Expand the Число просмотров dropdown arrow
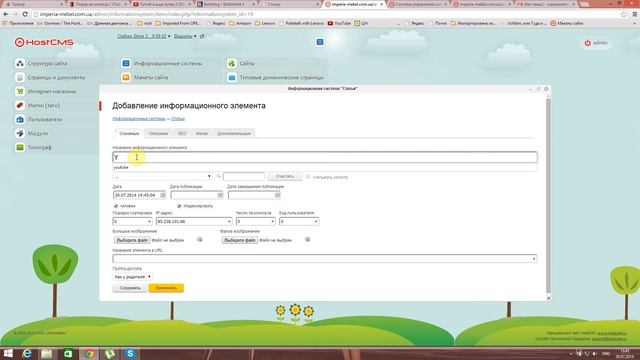This screenshot has height=360, width=640. 272,221
